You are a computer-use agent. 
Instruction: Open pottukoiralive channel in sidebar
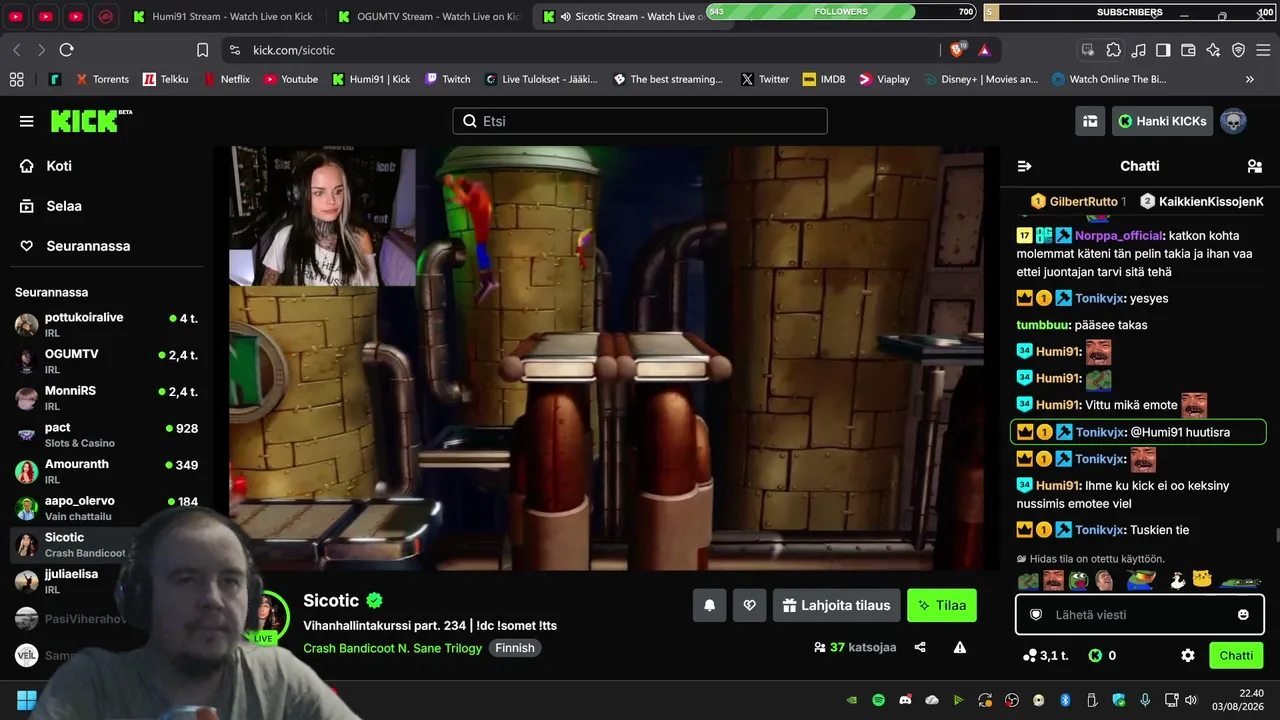pos(107,324)
